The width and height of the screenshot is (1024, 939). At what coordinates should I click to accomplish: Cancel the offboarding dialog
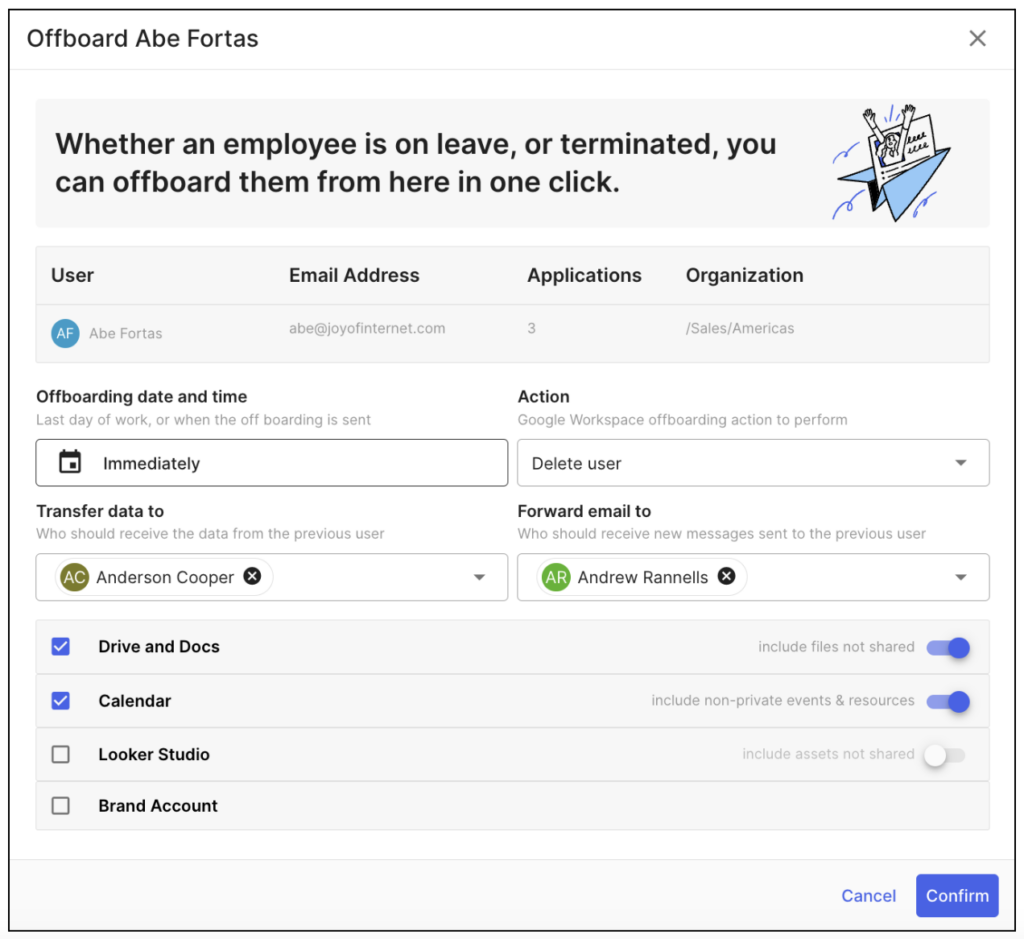[x=868, y=896]
